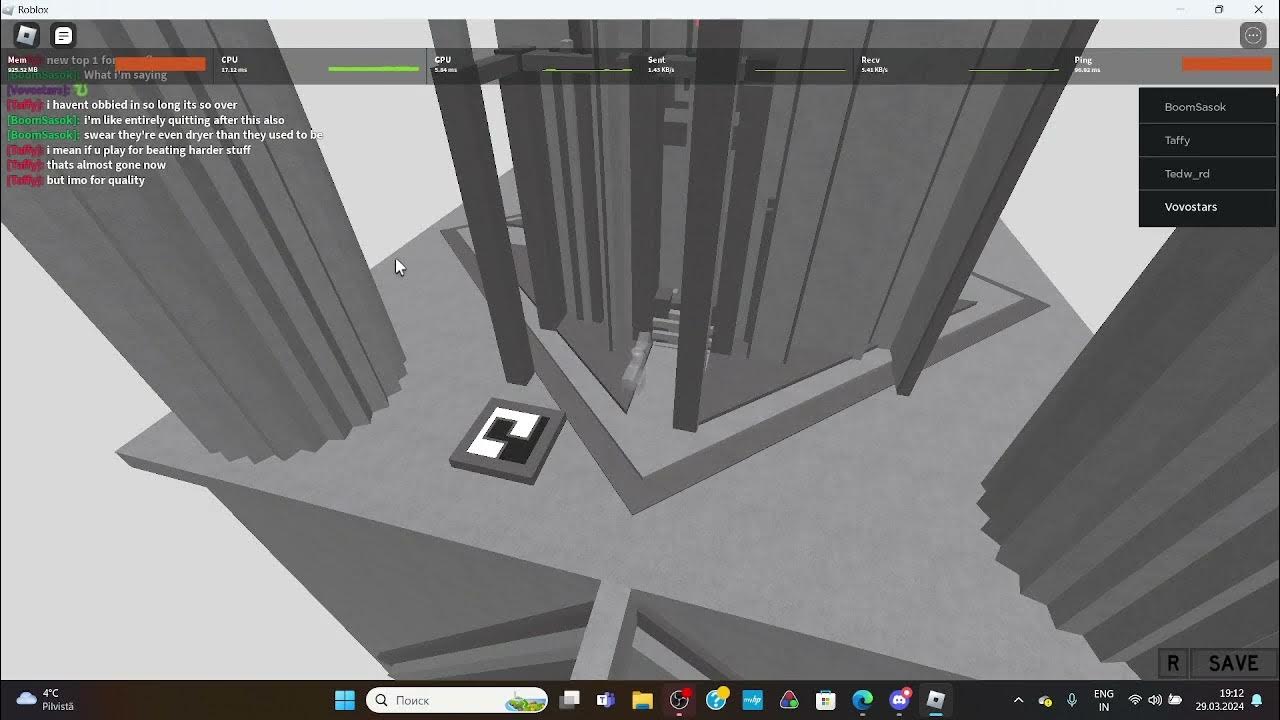Open the three-dots more options button
The image size is (1280, 720).
click(1253, 36)
